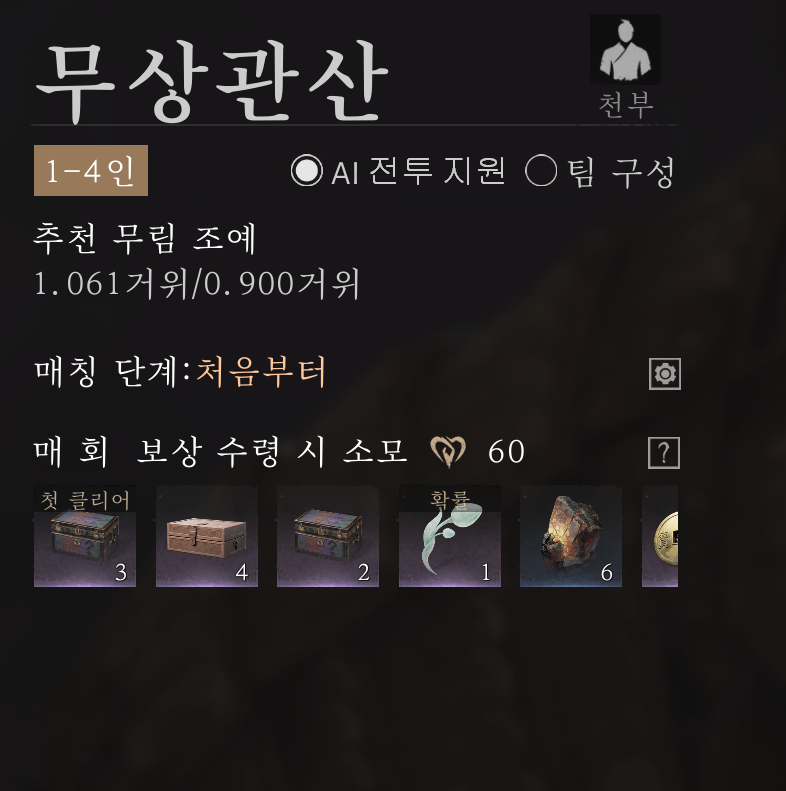Click the heart-shaped stamina cost icon

coord(447,451)
